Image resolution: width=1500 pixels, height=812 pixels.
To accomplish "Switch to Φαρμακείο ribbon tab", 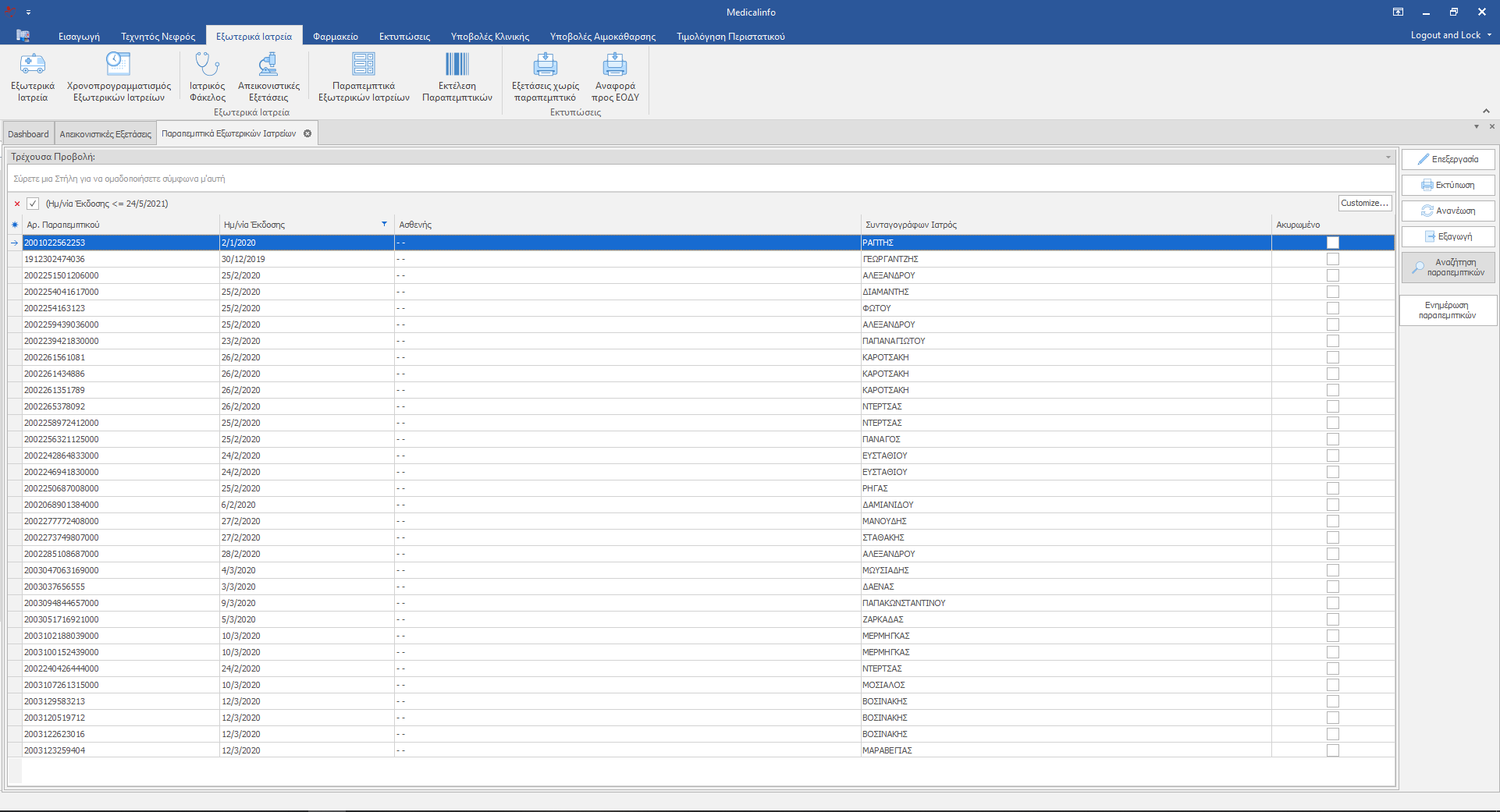I will (336, 37).
